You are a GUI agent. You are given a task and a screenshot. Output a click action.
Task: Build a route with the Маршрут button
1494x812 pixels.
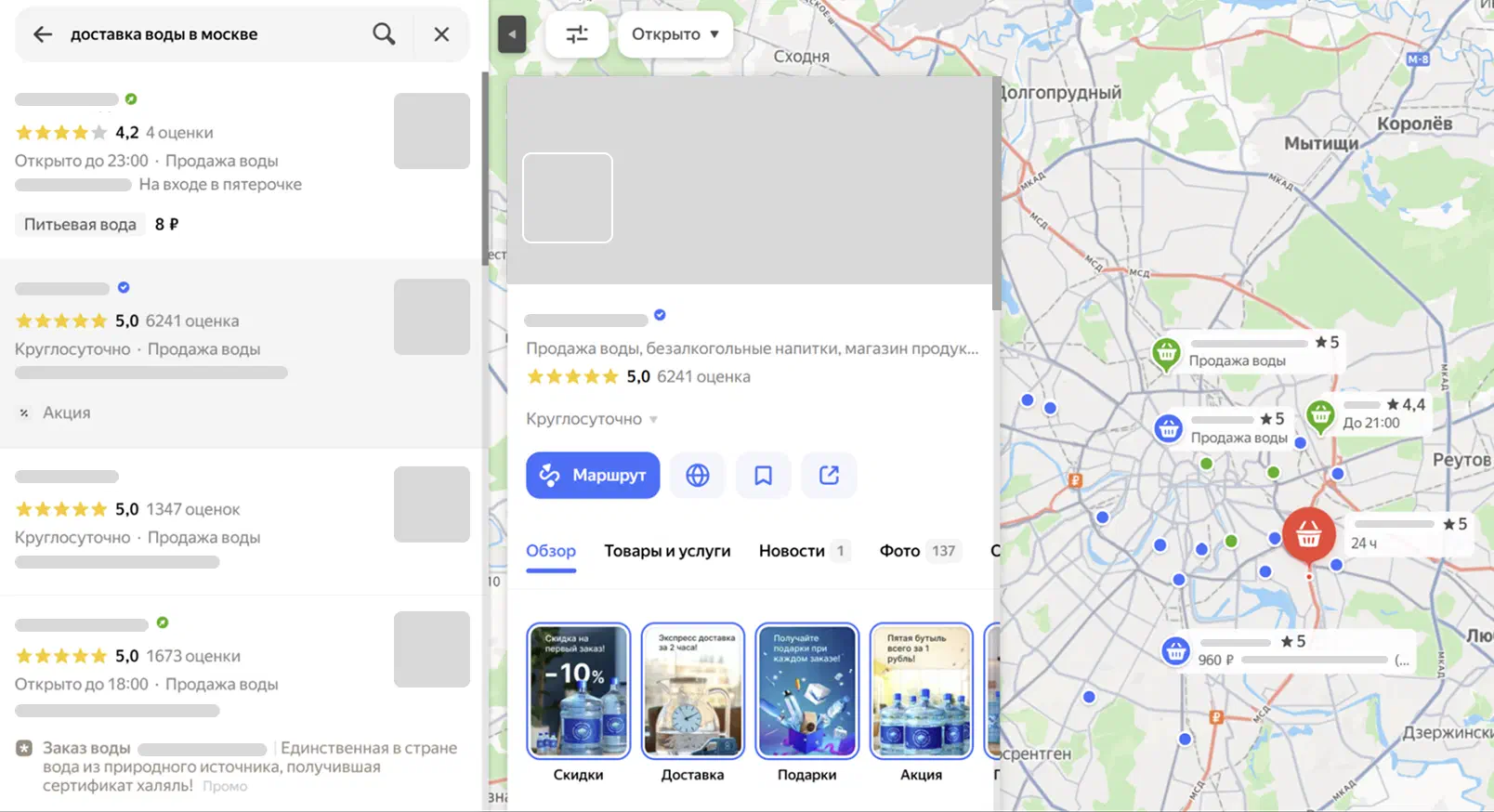593,475
